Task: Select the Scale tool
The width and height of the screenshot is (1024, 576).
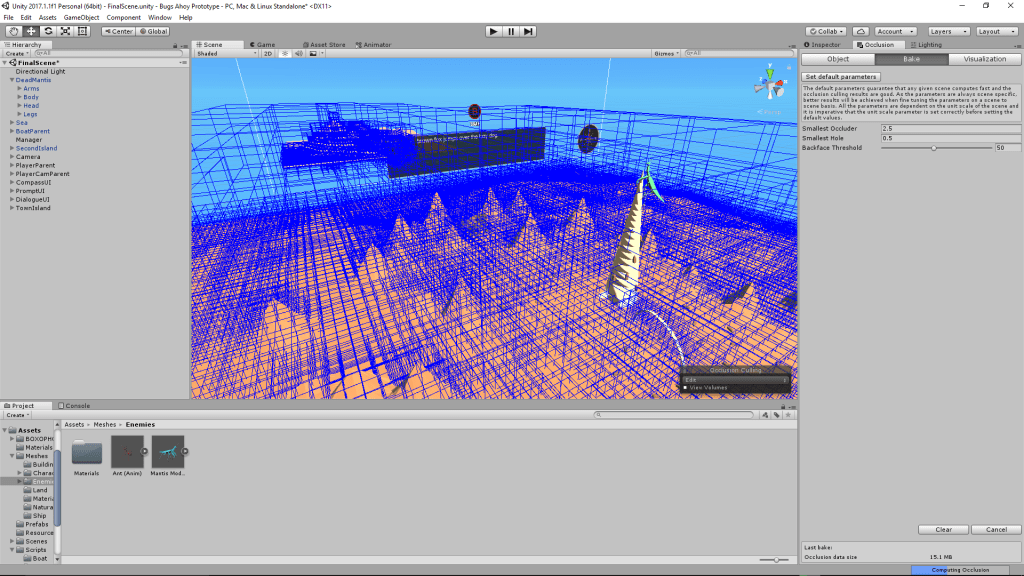Action: point(65,31)
